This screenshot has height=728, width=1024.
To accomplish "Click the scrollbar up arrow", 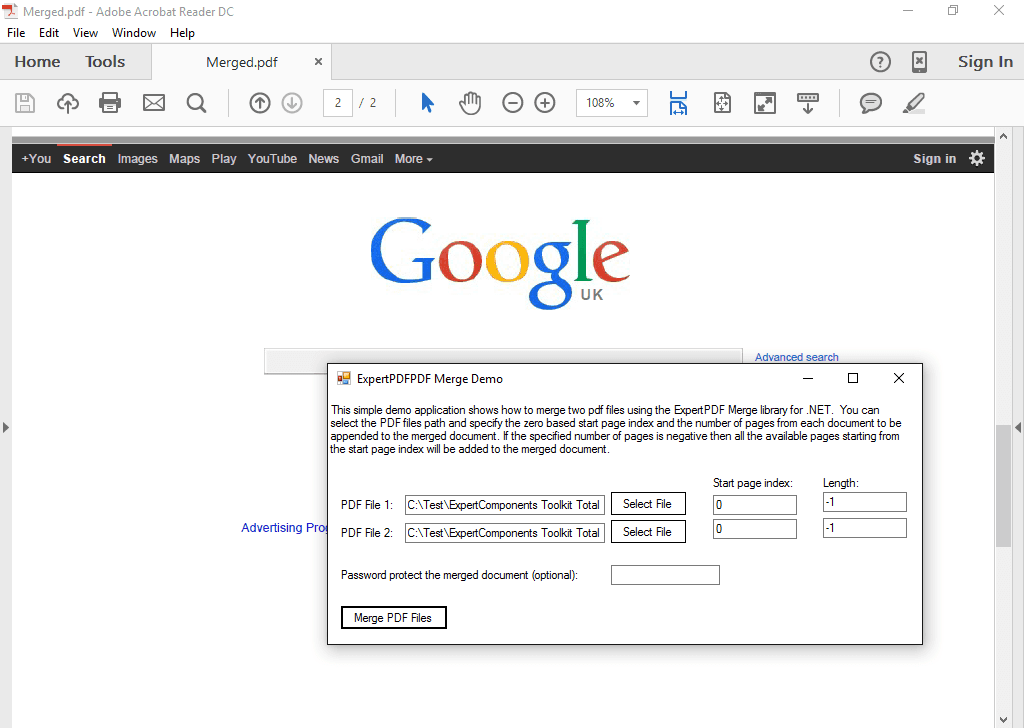I will tap(1003, 136).
